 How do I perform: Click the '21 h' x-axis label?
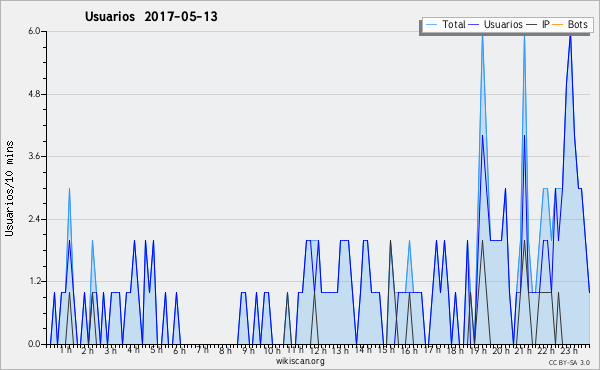pos(523,351)
